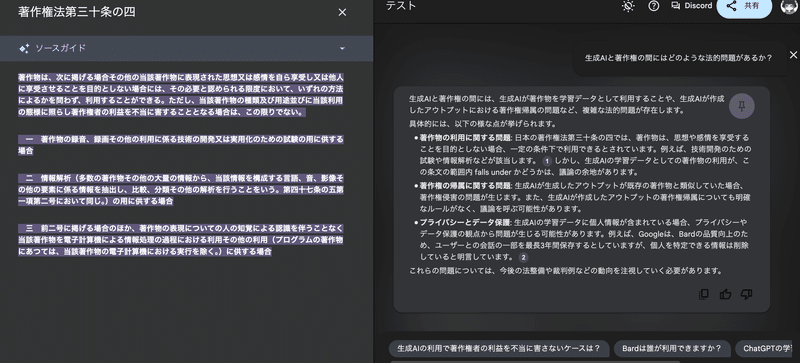The width and height of the screenshot is (800, 363).
Task: Click highlighted paragraph starting 三 前二号に掲げる場合
Action: pos(181,240)
